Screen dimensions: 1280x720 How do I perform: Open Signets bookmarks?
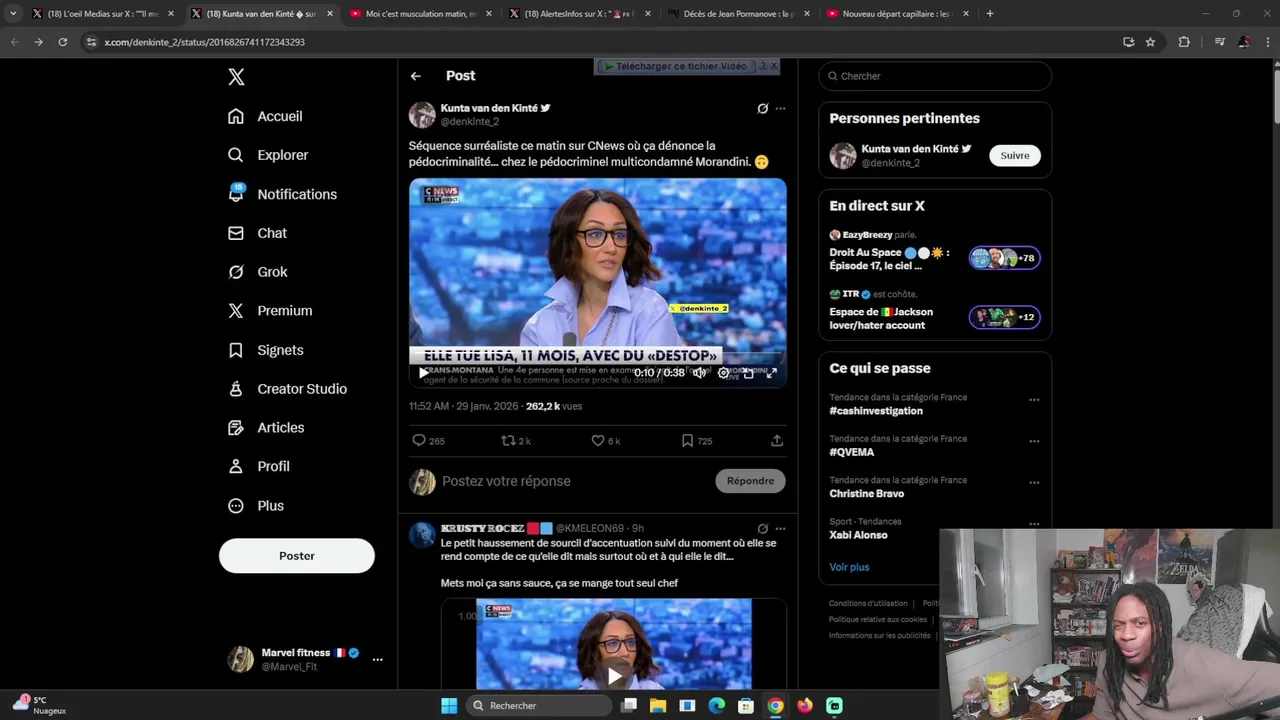(265, 350)
